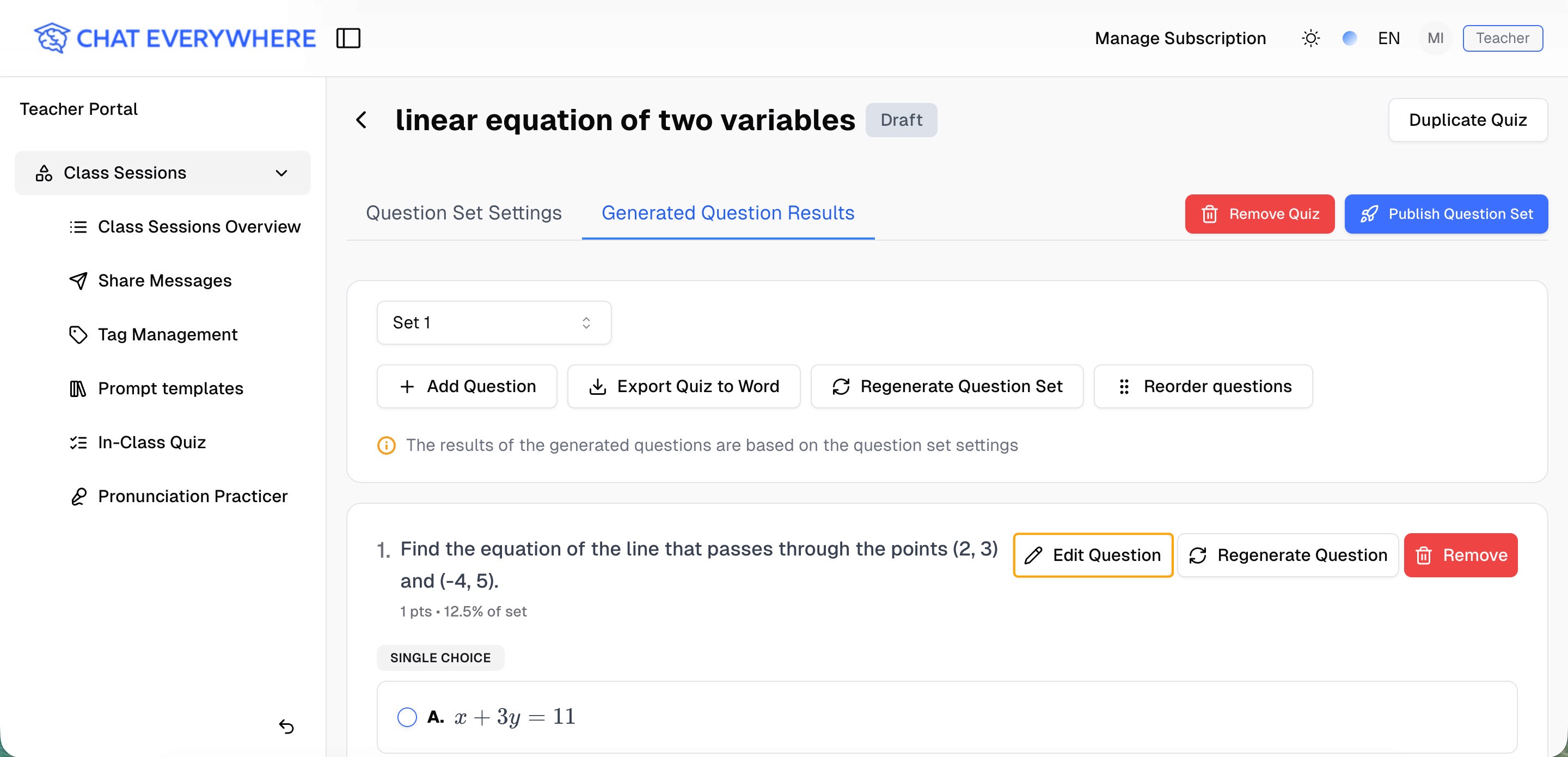This screenshot has height=757, width=1568.
Task: Switch to Question Set Settings tab
Action: 463,213
